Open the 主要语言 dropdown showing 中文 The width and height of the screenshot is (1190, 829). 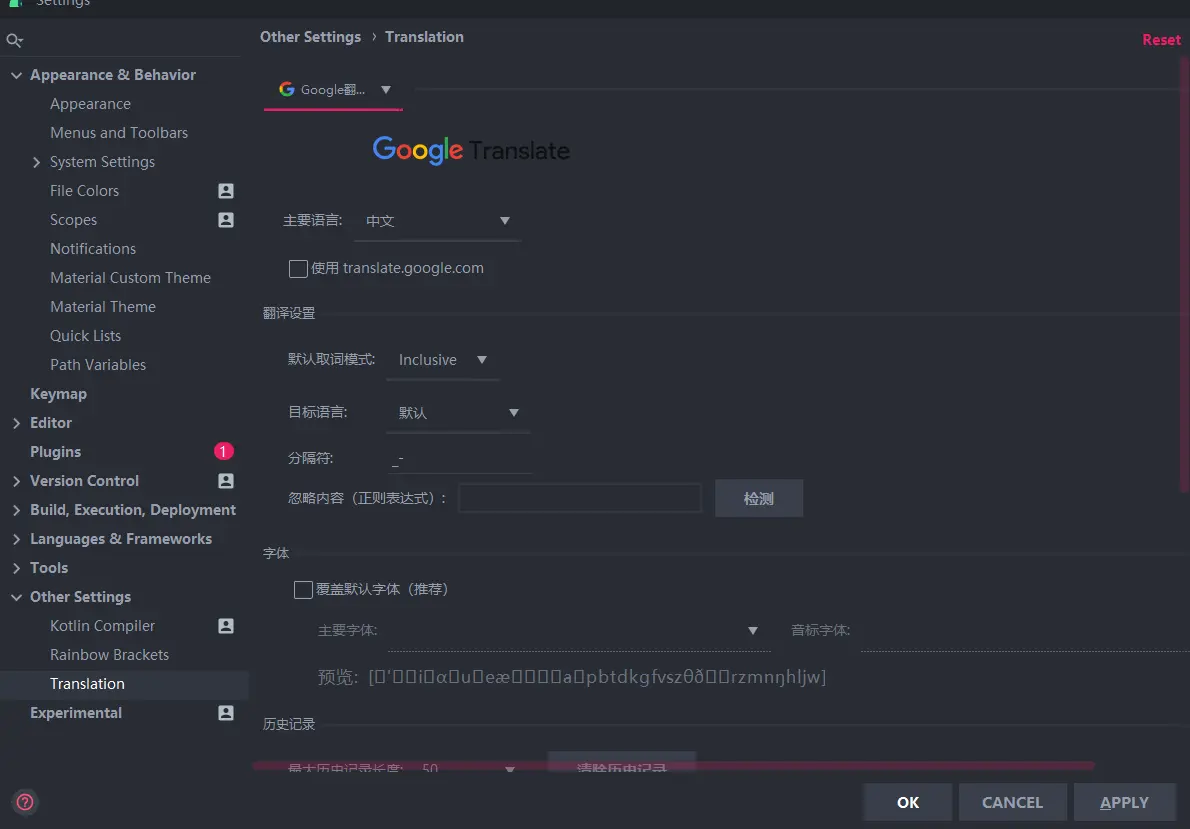pyautogui.click(x=437, y=221)
